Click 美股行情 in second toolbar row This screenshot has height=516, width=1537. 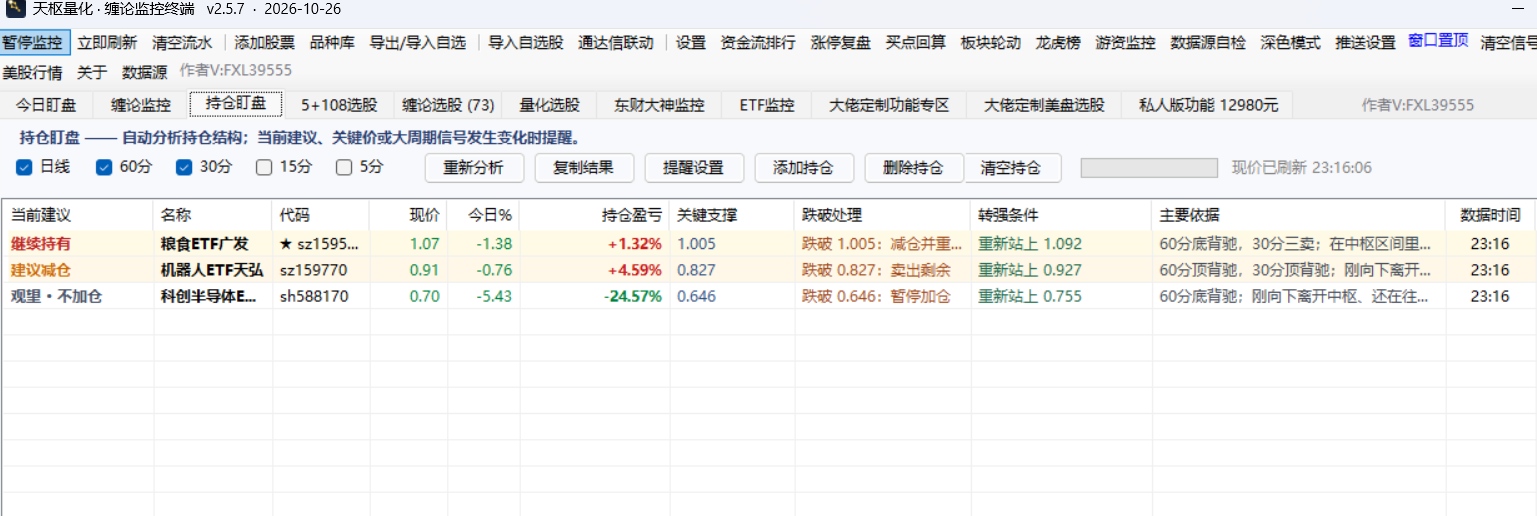point(32,72)
